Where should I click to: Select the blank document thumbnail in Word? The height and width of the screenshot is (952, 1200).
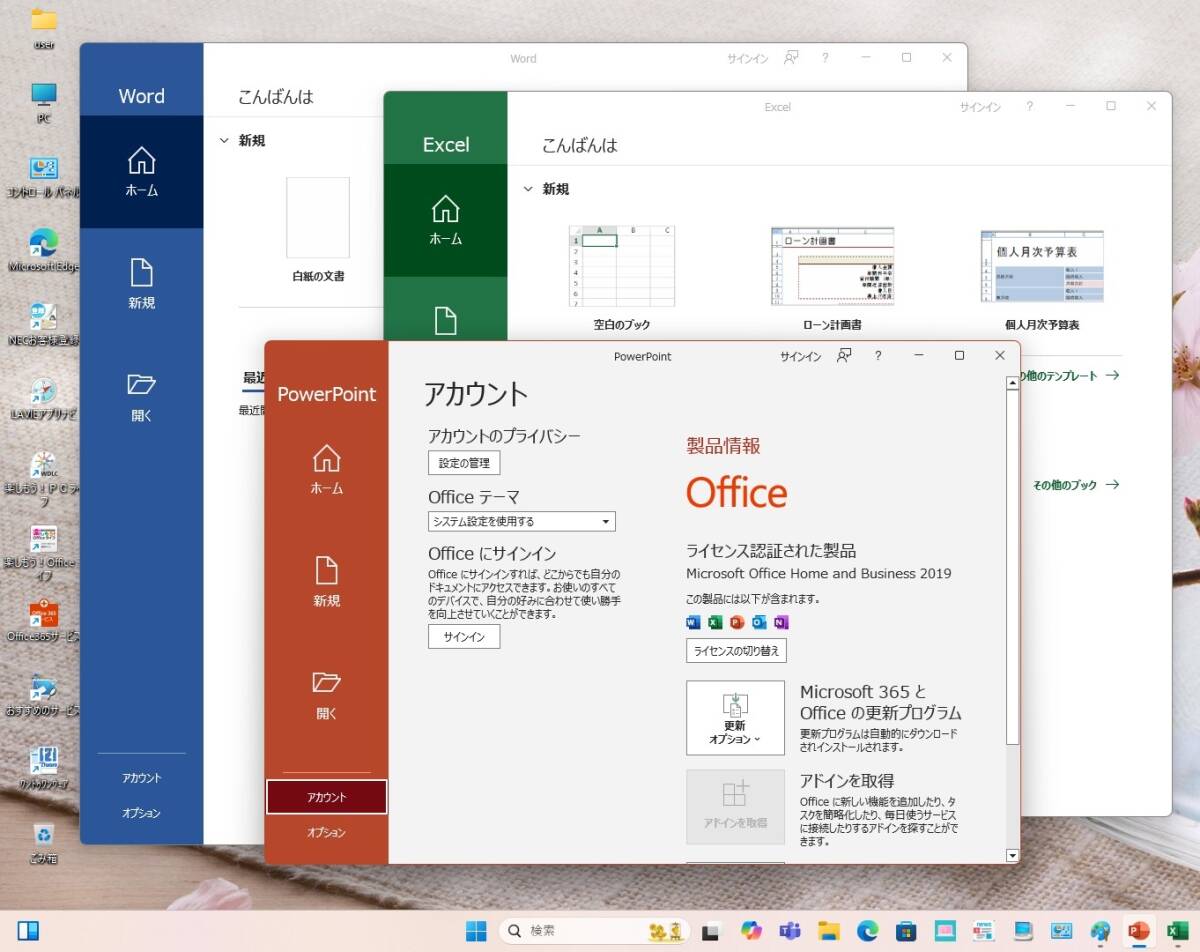pos(318,218)
